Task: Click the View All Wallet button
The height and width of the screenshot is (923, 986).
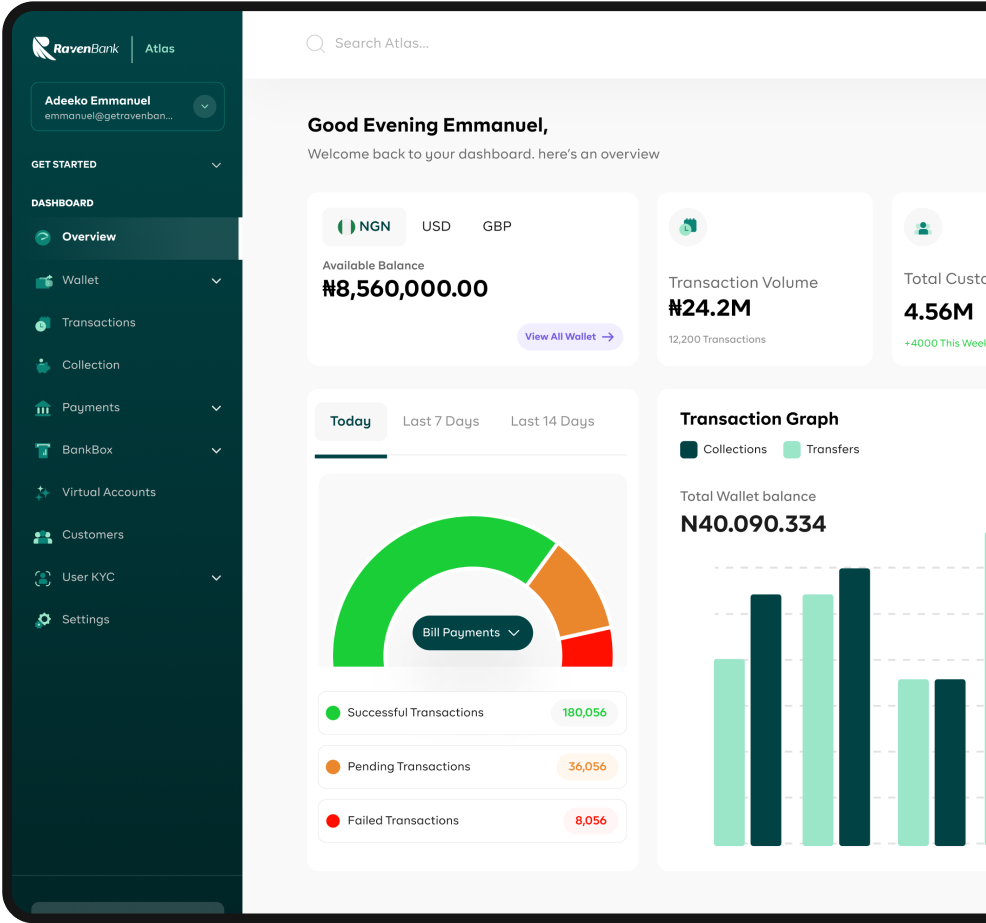Action: pyautogui.click(x=570, y=336)
